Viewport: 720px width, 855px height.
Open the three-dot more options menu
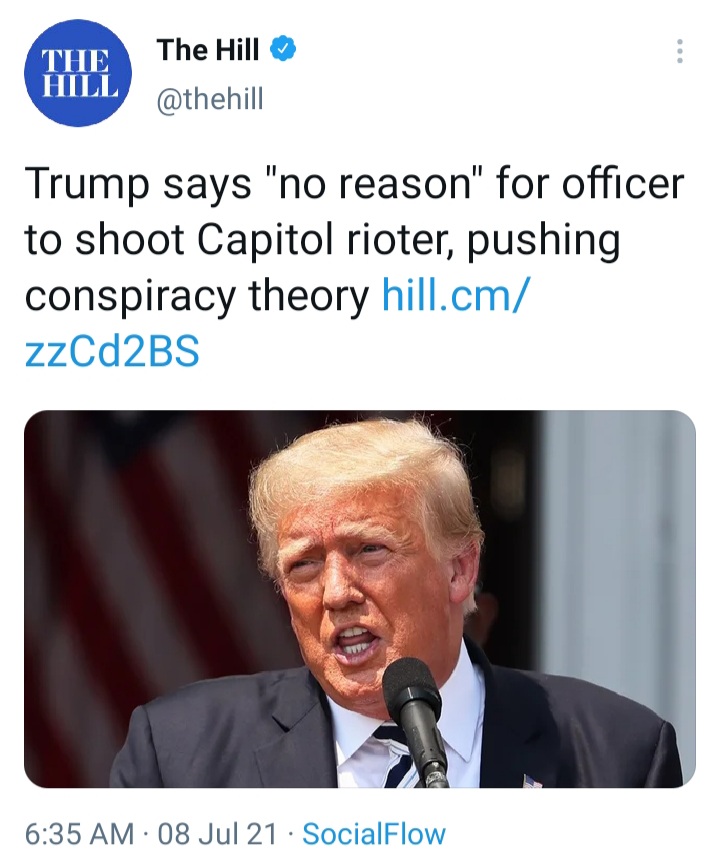pyautogui.click(x=680, y=51)
